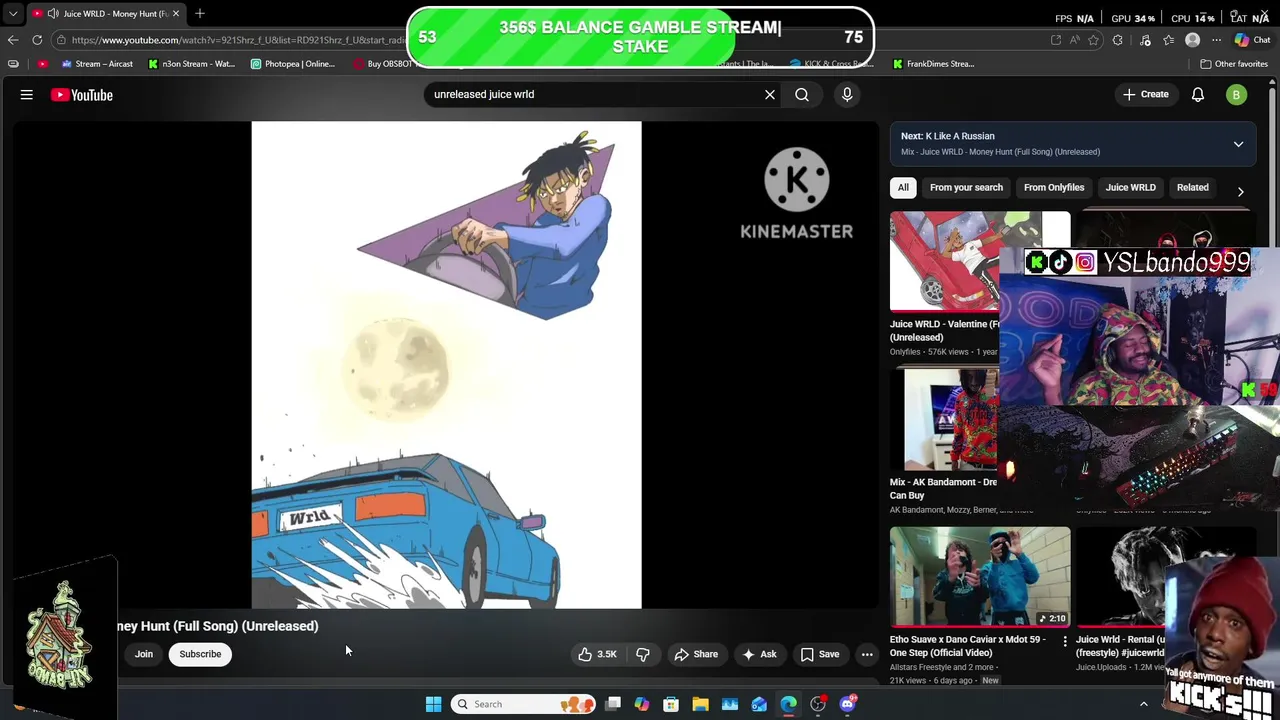Switch to OBS Studio in taskbar

pos(818,704)
